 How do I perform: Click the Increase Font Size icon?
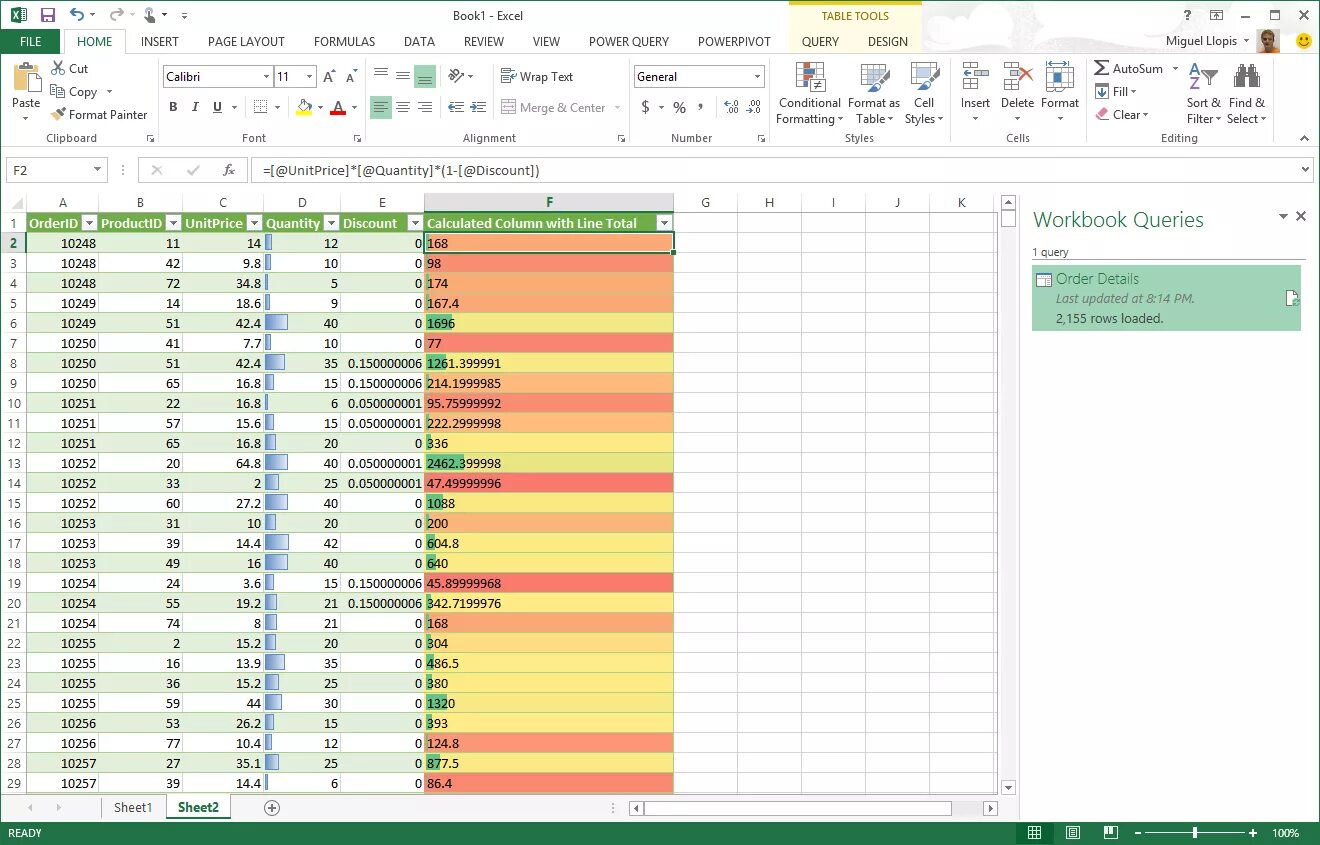pos(329,76)
